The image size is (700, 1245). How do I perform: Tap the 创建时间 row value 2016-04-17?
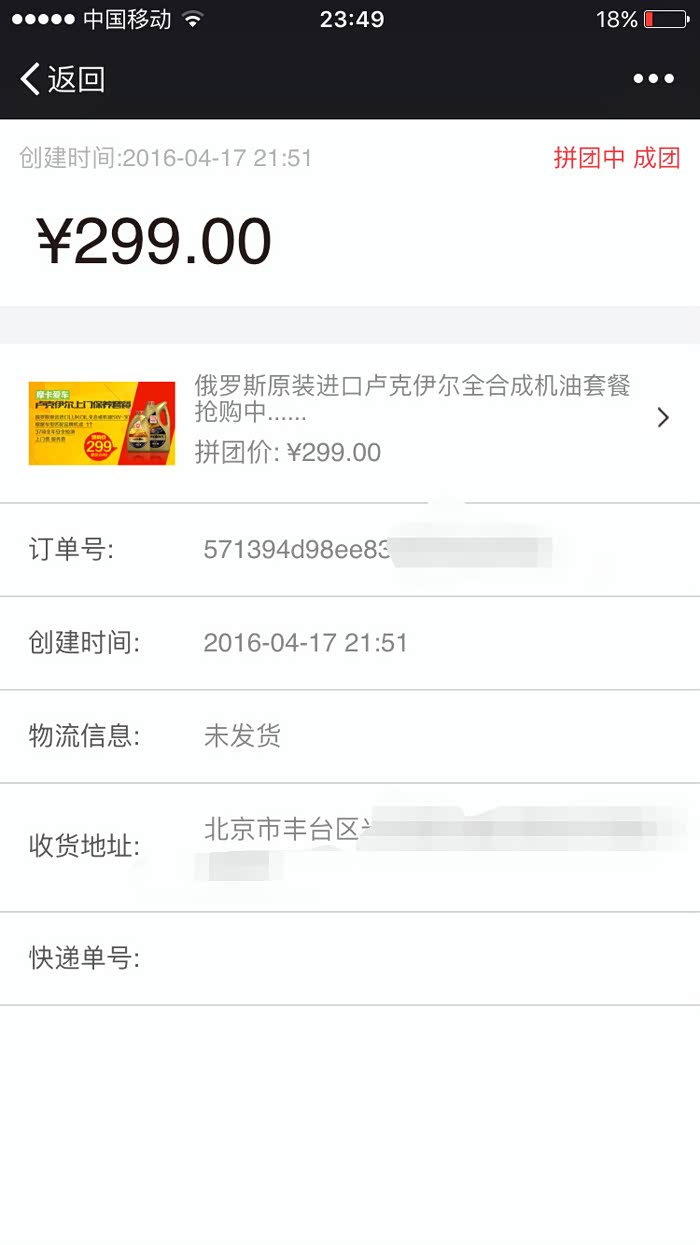click(305, 642)
